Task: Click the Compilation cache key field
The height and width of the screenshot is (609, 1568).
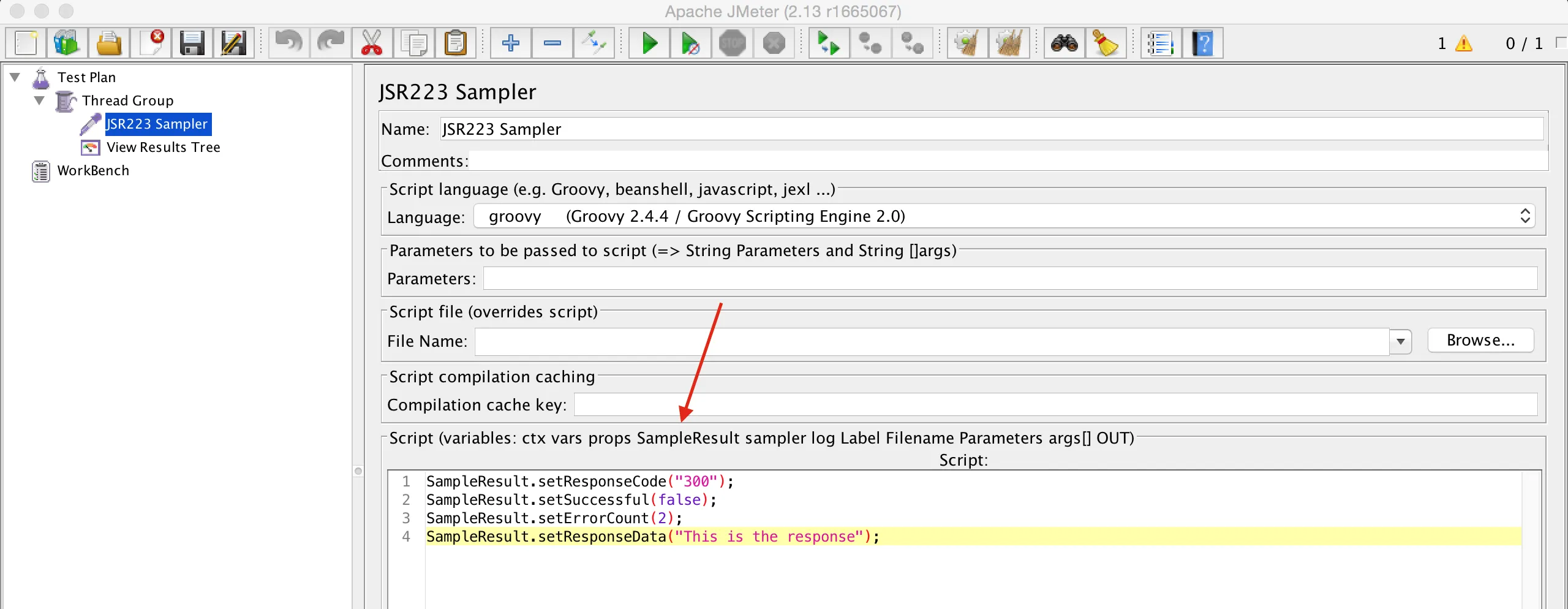Action: tap(1056, 405)
